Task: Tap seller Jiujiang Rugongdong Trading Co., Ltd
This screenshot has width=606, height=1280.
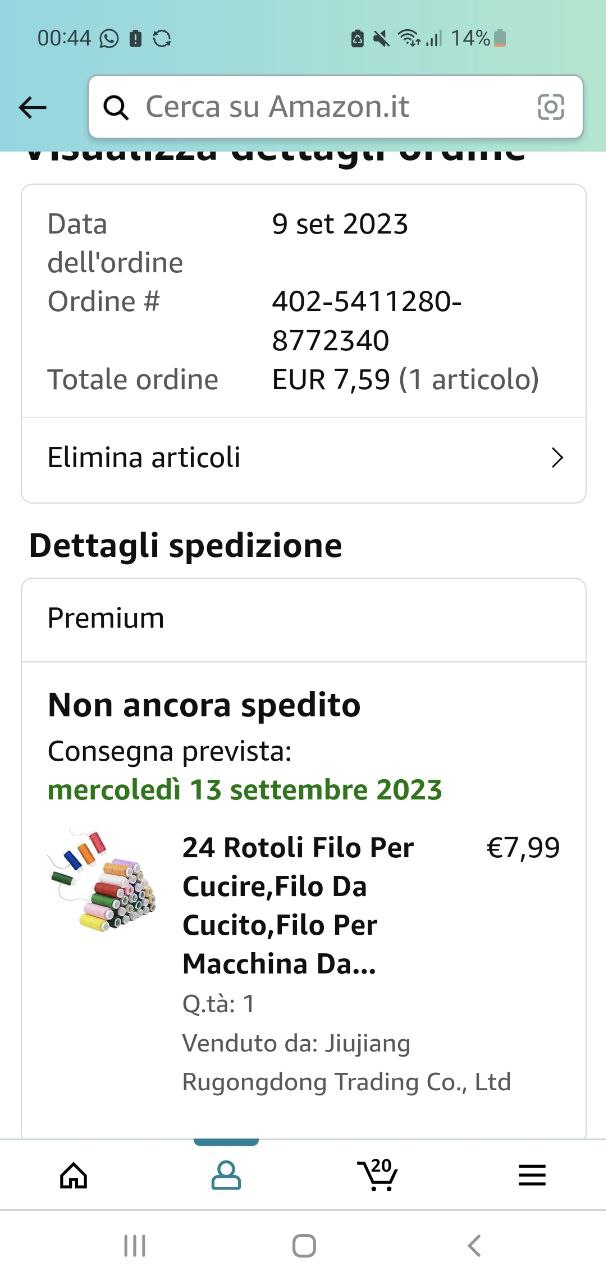Action: point(346,1062)
